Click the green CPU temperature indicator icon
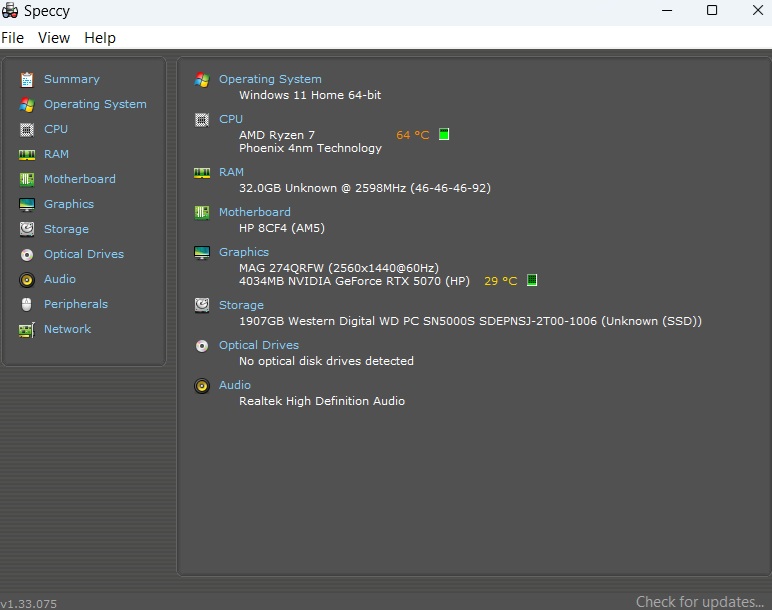Viewport: 772px width, 610px height. [x=444, y=134]
